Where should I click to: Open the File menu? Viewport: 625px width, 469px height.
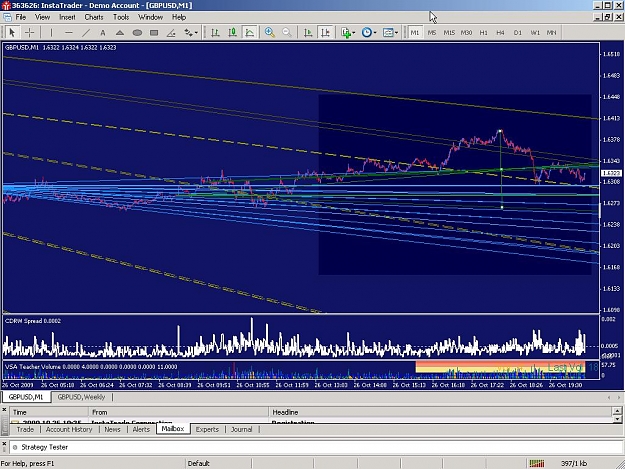[x=21, y=17]
